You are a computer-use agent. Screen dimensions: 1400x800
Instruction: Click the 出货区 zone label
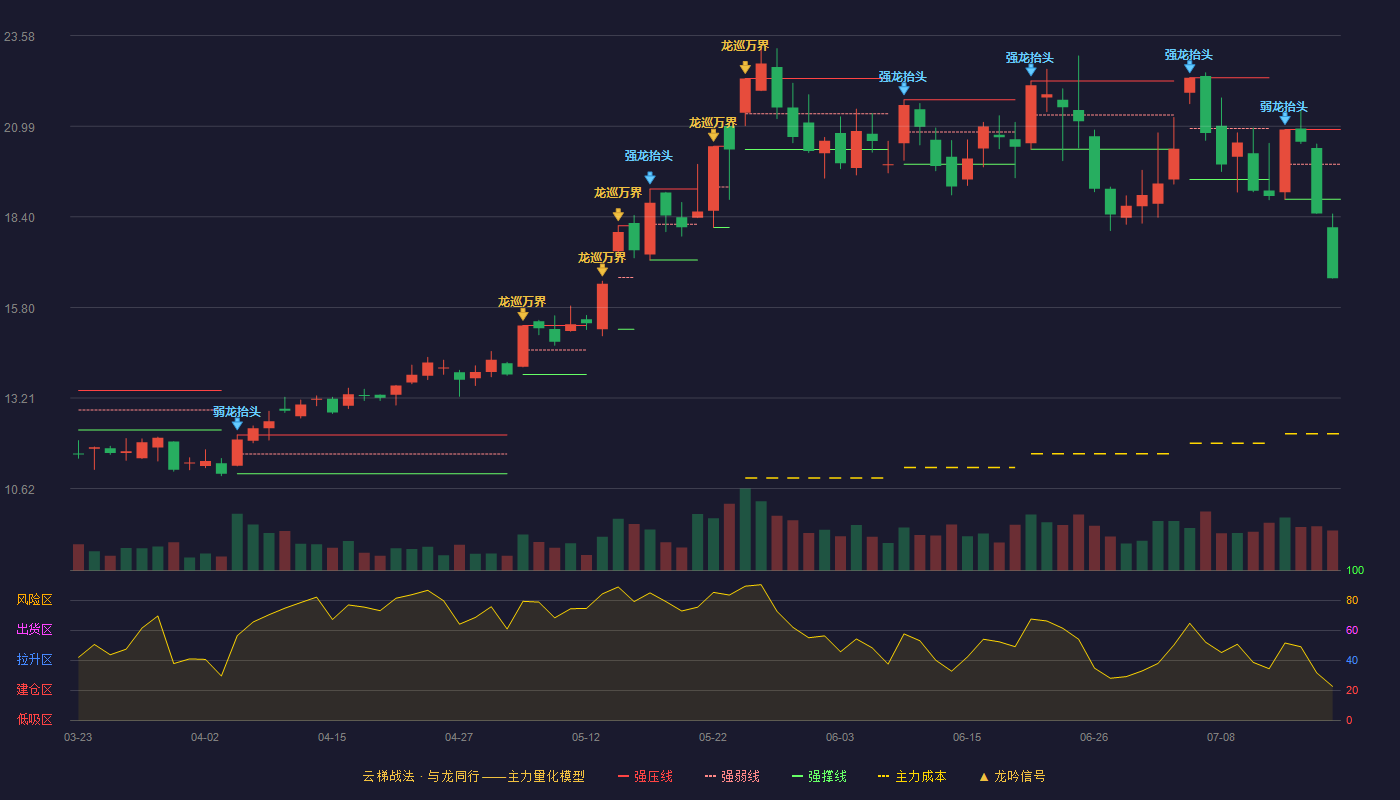[x=34, y=630]
